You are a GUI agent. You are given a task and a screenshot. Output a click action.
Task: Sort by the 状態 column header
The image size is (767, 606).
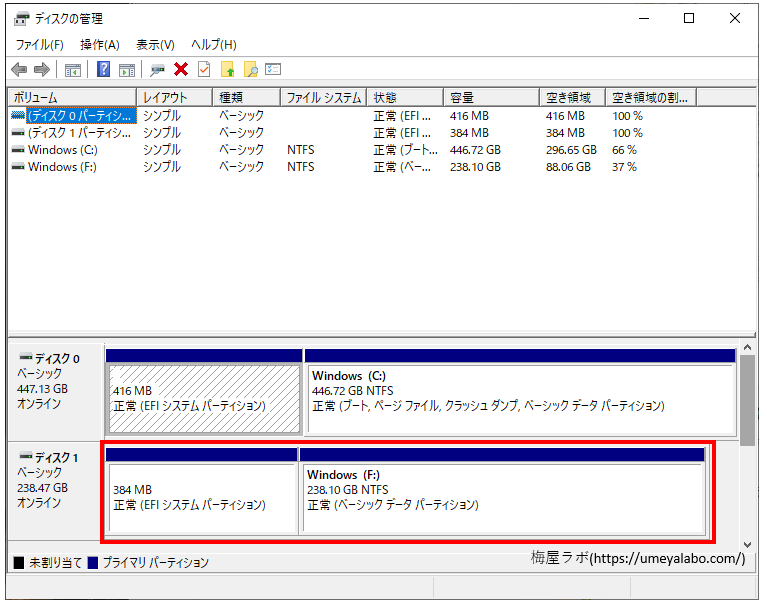point(405,97)
